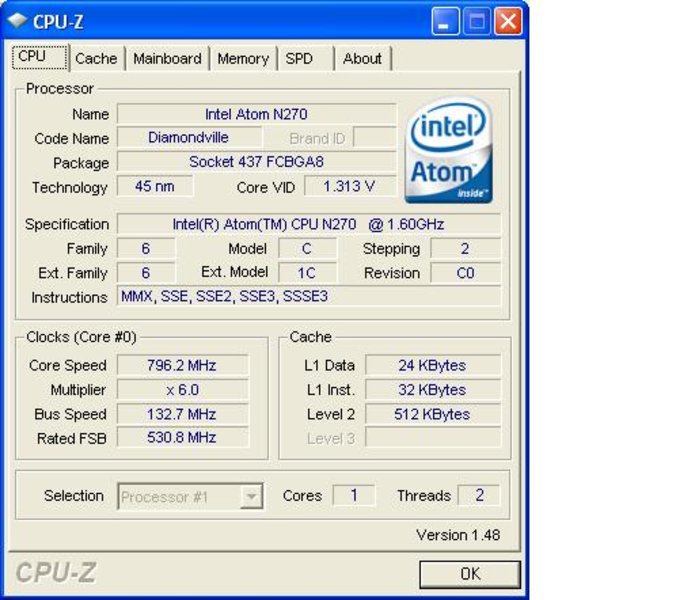Click the CPU-Z diamond title bar icon
Viewport: 695px width, 600px height.
coord(17,20)
